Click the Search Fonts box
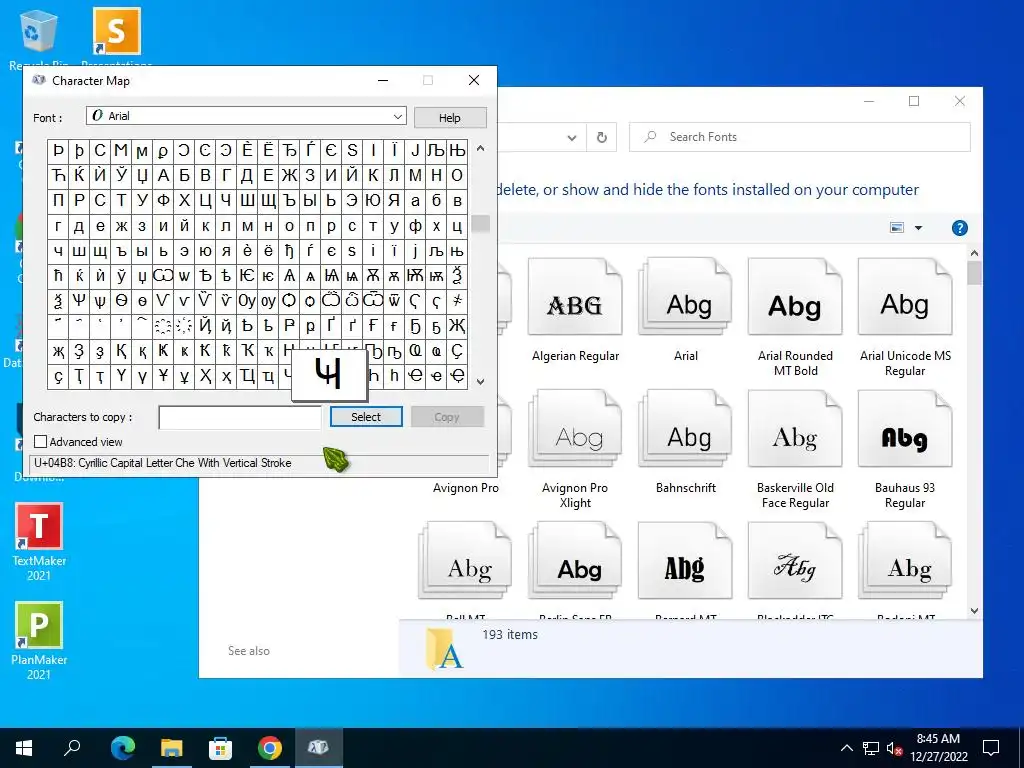 pyautogui.click(x=799, y=137)
